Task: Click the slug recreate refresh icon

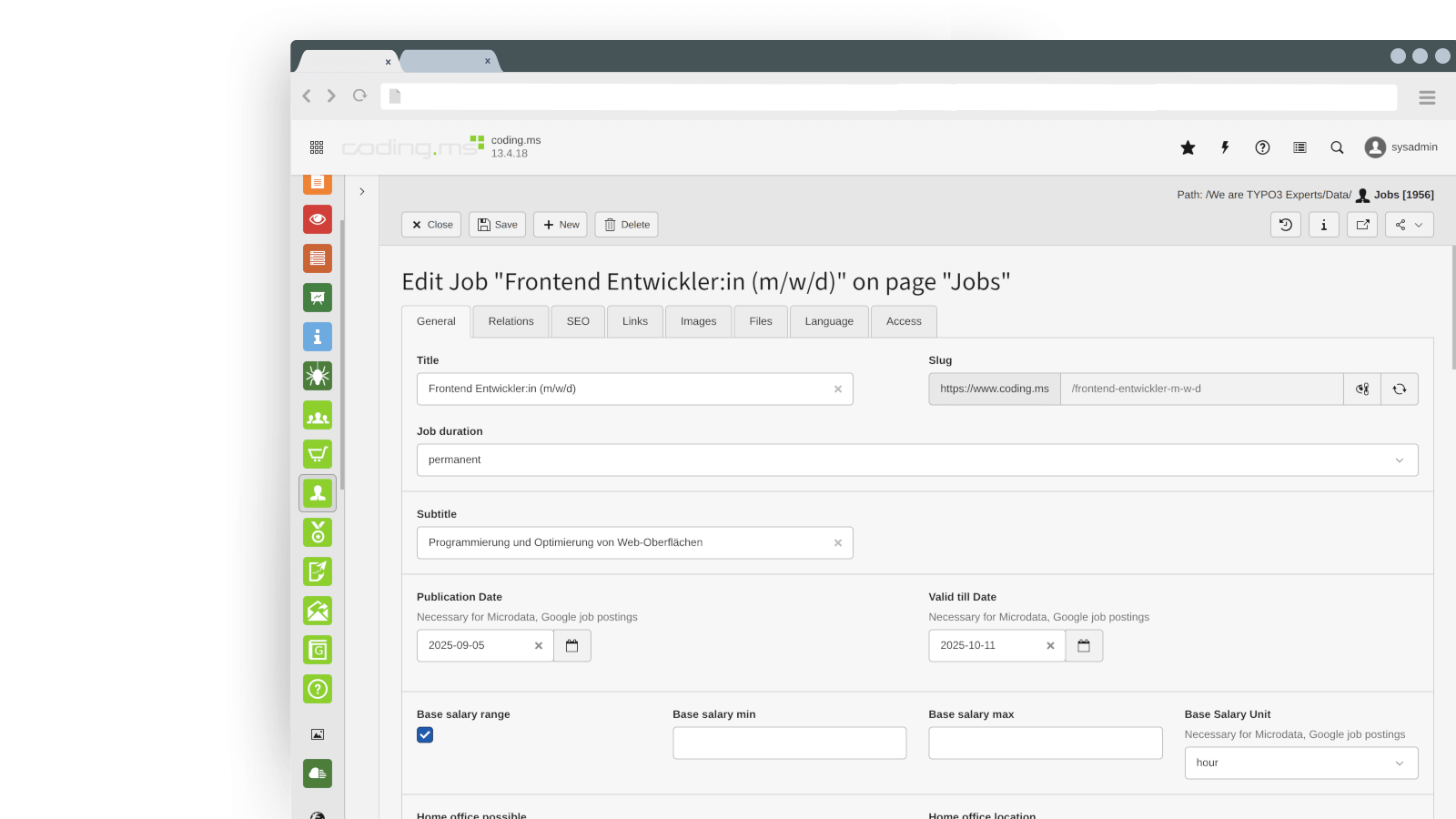Action: point(1400,389)
